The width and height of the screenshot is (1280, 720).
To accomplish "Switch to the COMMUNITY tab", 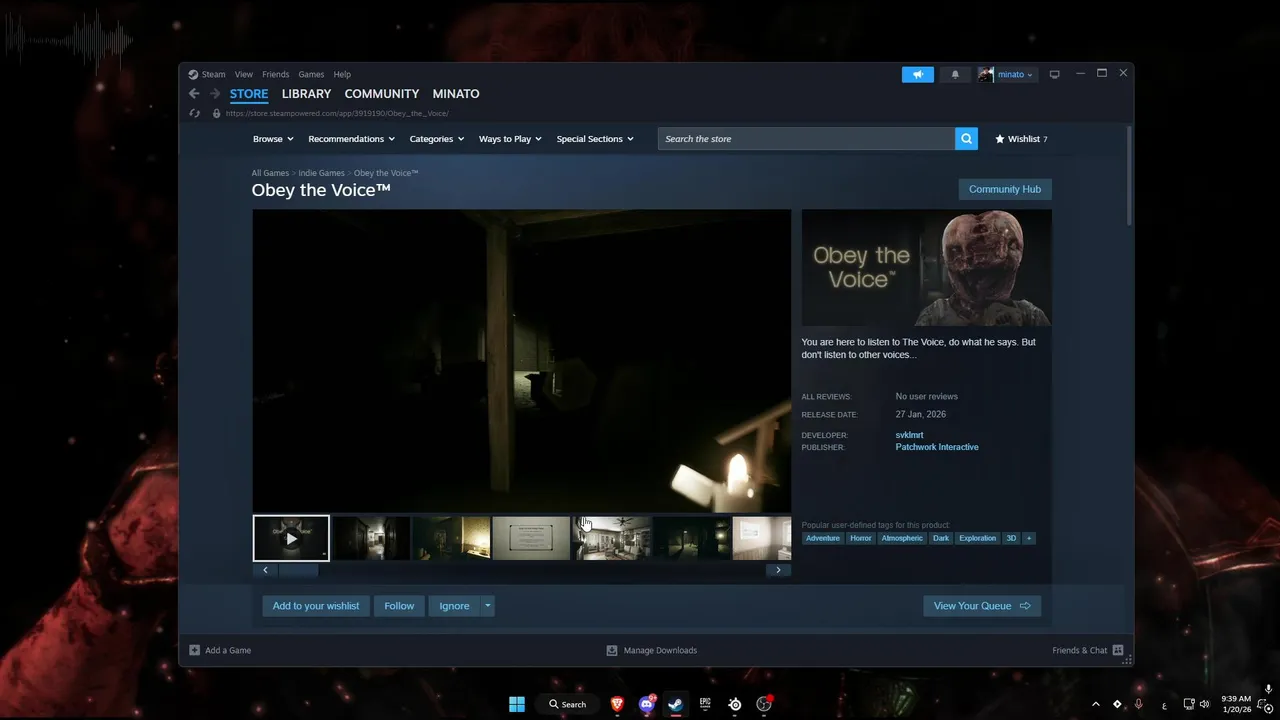I will tap(382, 94).
